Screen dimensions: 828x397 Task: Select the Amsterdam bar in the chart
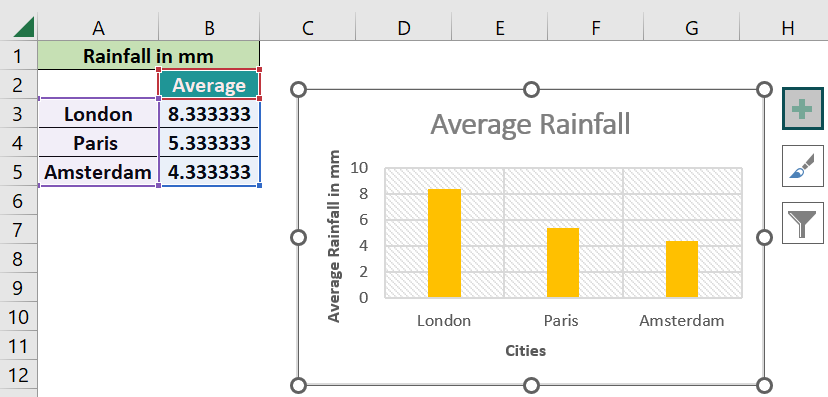coord(682,269)
